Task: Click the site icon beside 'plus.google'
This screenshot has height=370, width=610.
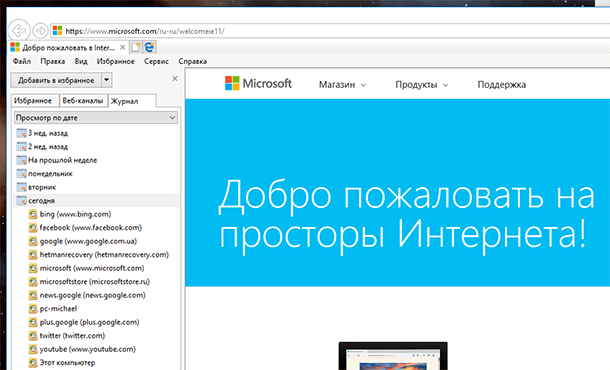Action: coord(33,322)
